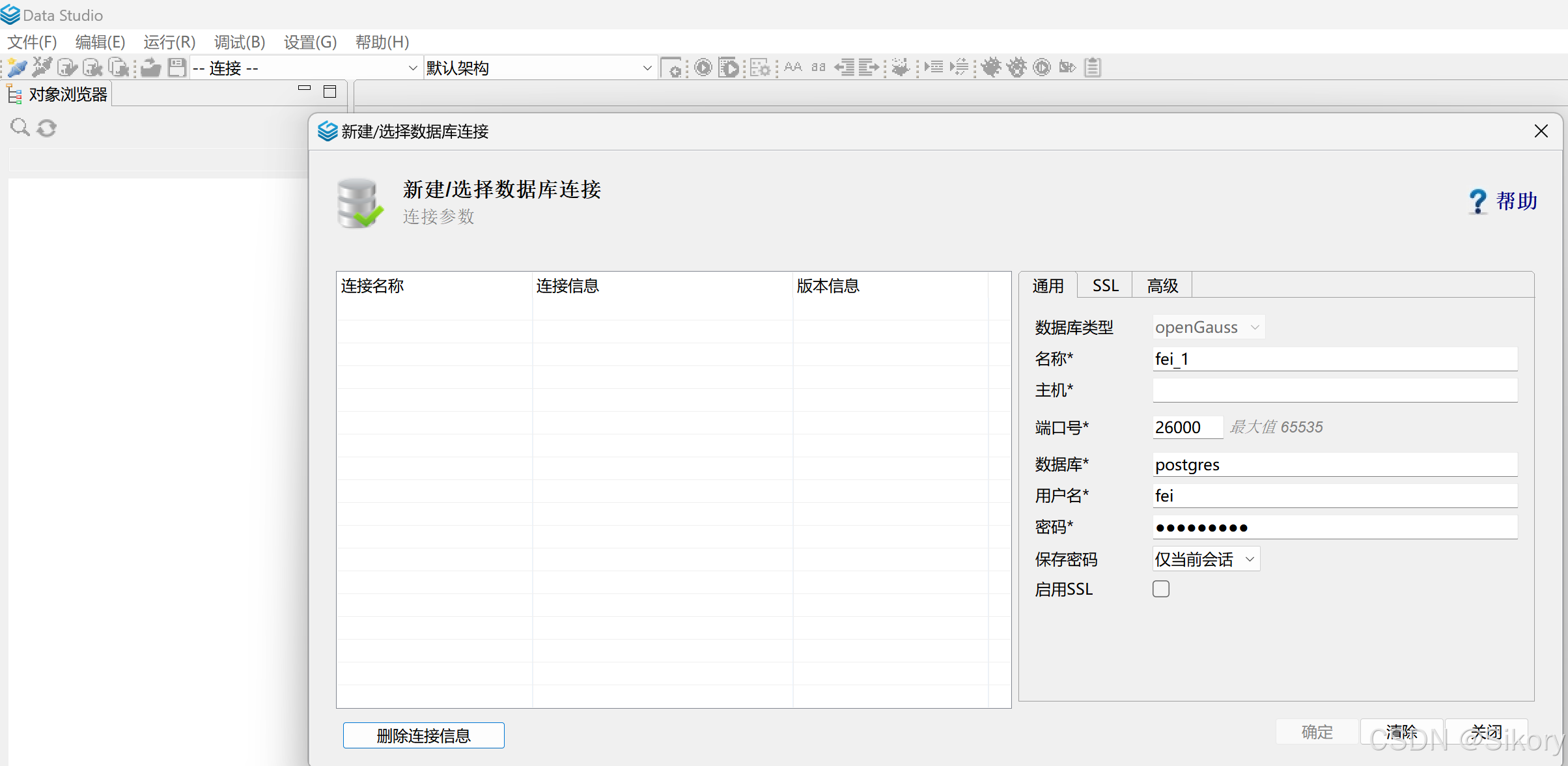Maximize the Object Browser panel
This screenshot has height=766, width=1568.
330,91
